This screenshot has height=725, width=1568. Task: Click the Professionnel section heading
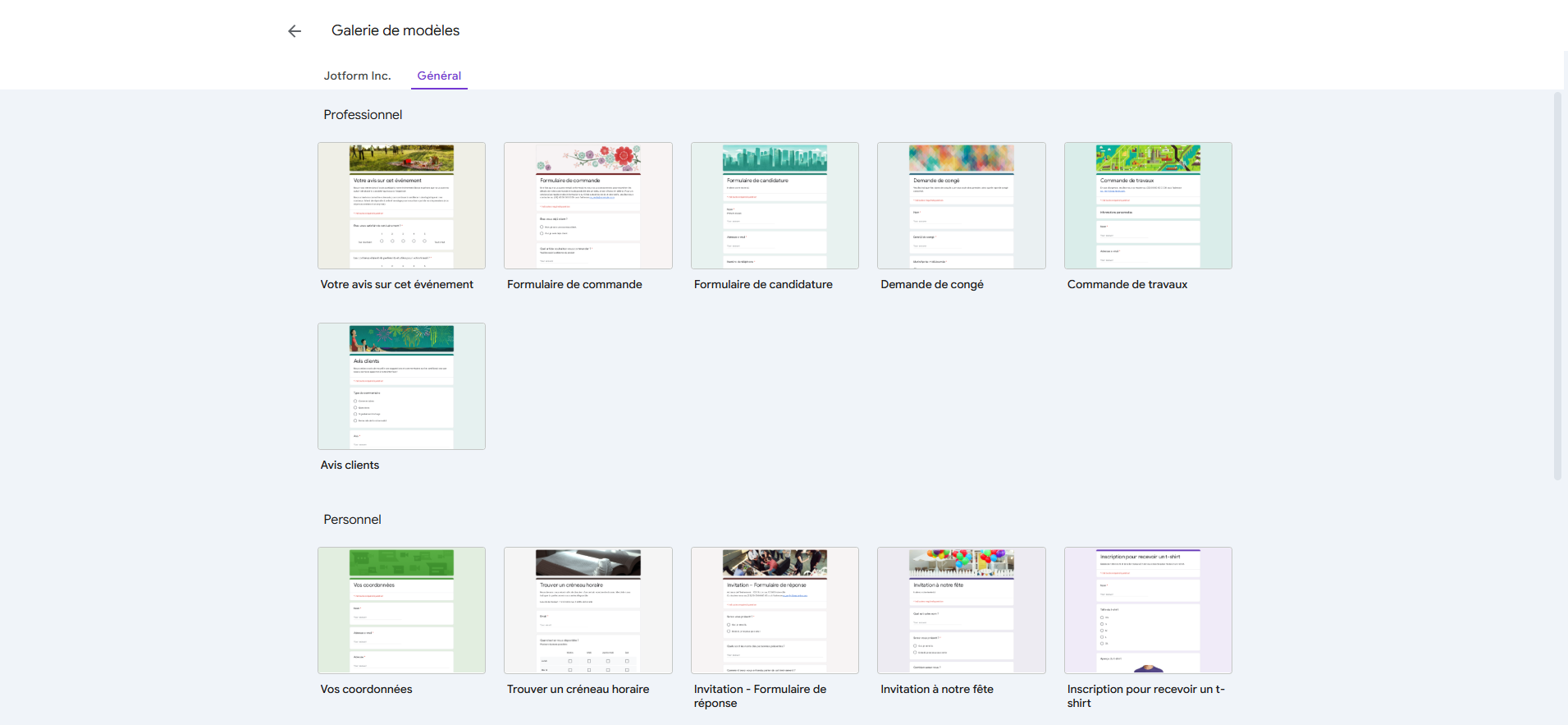pos(363,115)
